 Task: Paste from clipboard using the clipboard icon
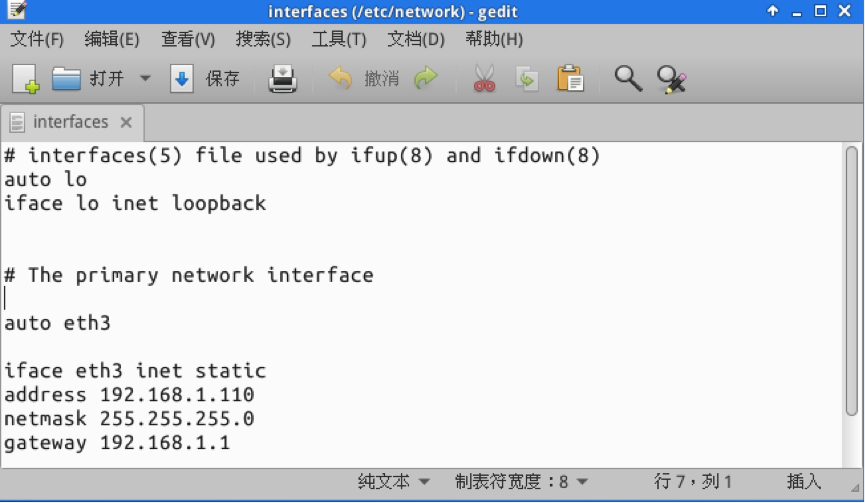570,78
